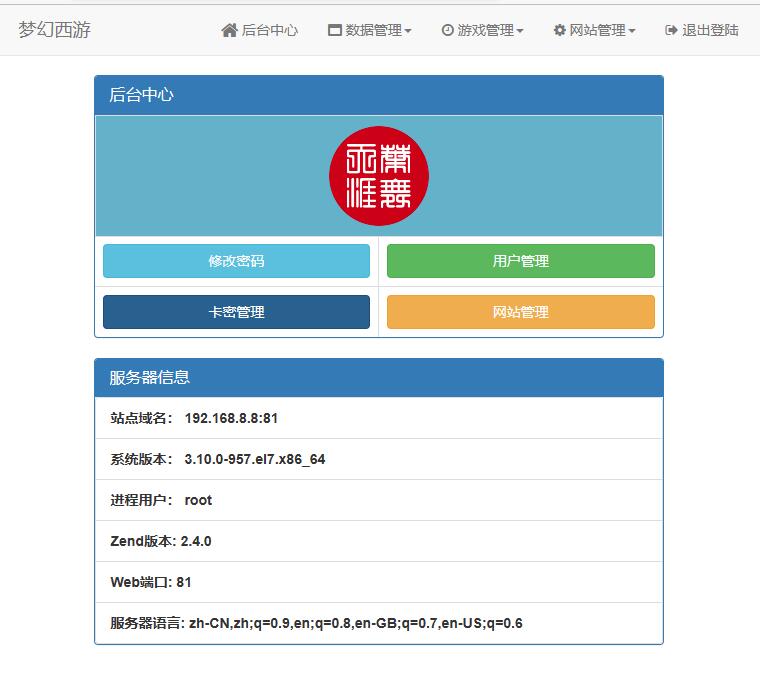760x682 pixels.
Task: Select the 192.168.8.8:81 domain value
Action: tap(231, 418)
